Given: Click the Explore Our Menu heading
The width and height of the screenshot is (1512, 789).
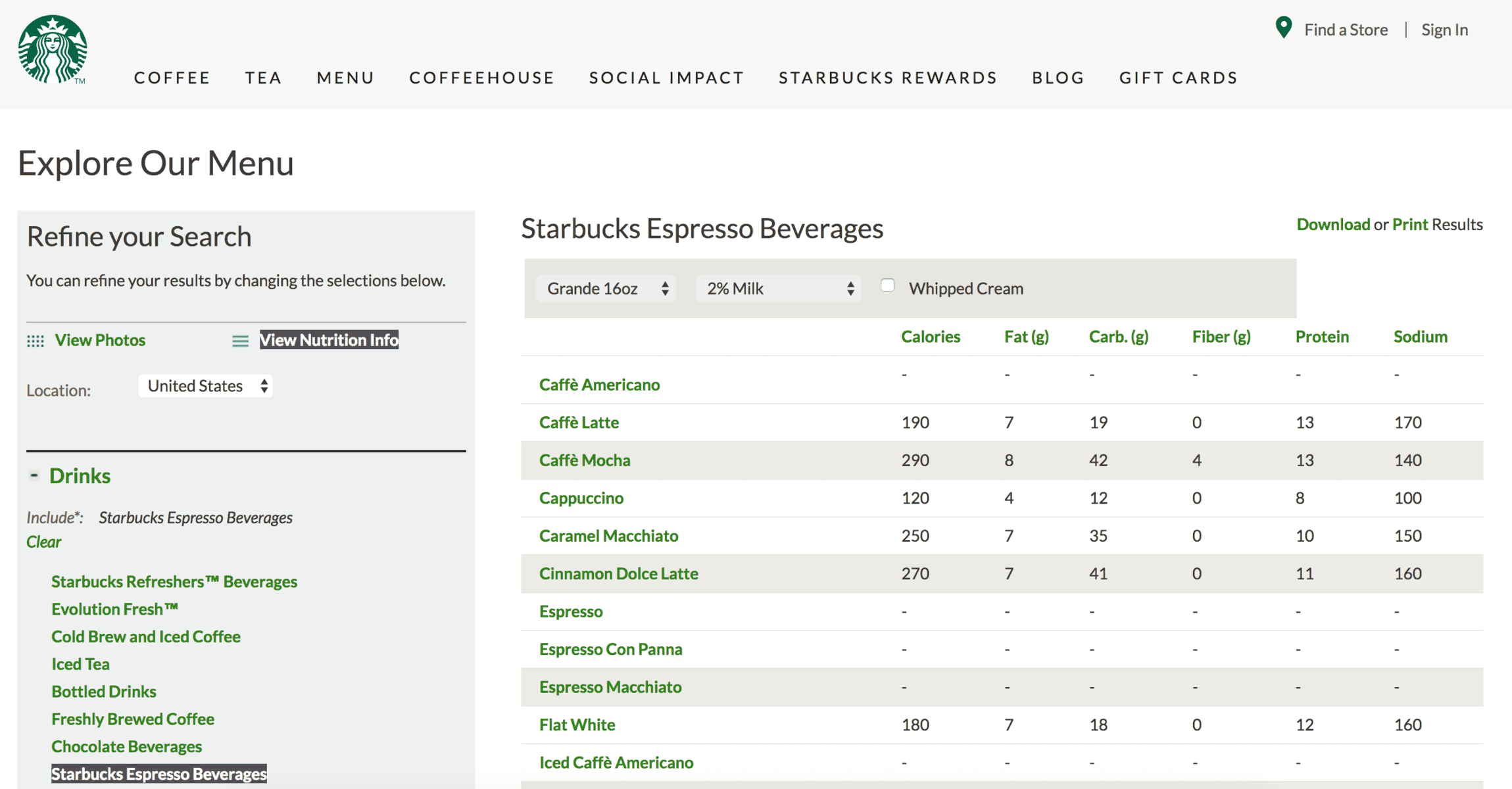Looking at the screenshot, I should [x=156, y=163].
